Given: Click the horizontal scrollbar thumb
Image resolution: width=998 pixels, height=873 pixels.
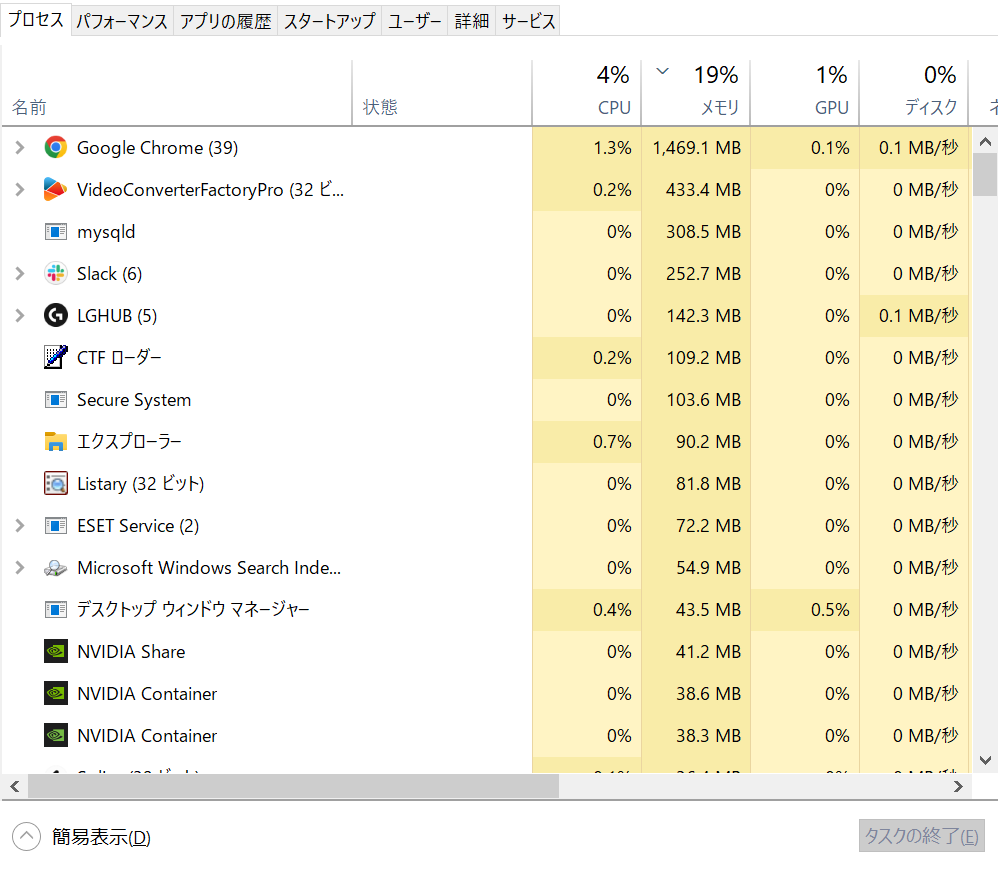Looking at the screenshot, I should (x=292, y=787).
